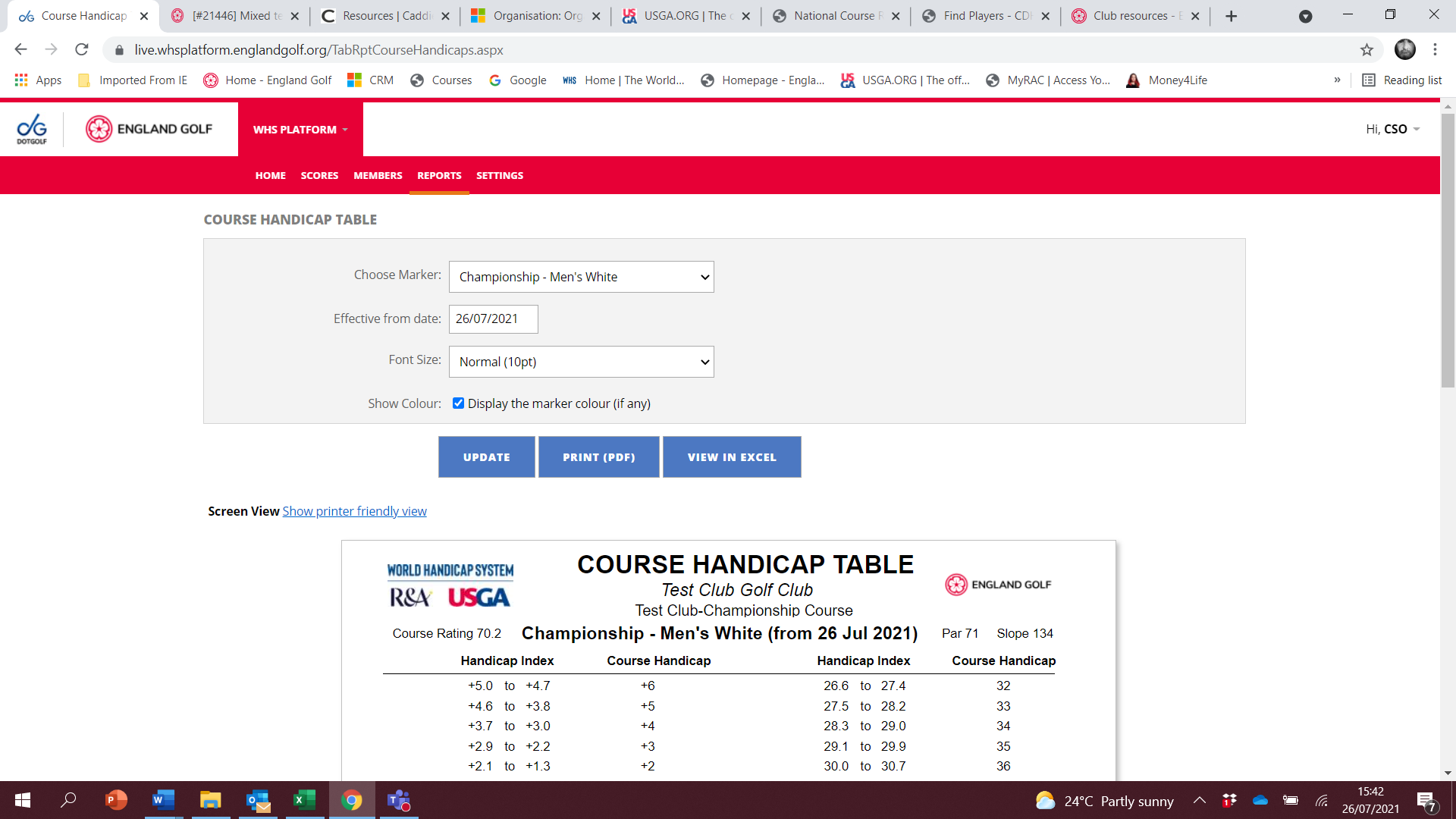Uncheck Display the marker colour checkbox
The image size is (1456, 819).
458,403
